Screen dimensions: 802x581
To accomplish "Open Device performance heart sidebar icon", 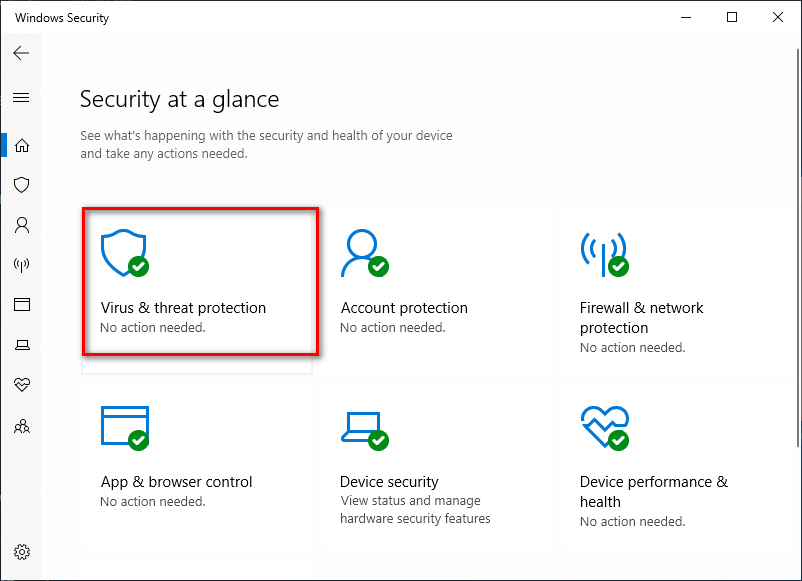I will coord(21,384).
